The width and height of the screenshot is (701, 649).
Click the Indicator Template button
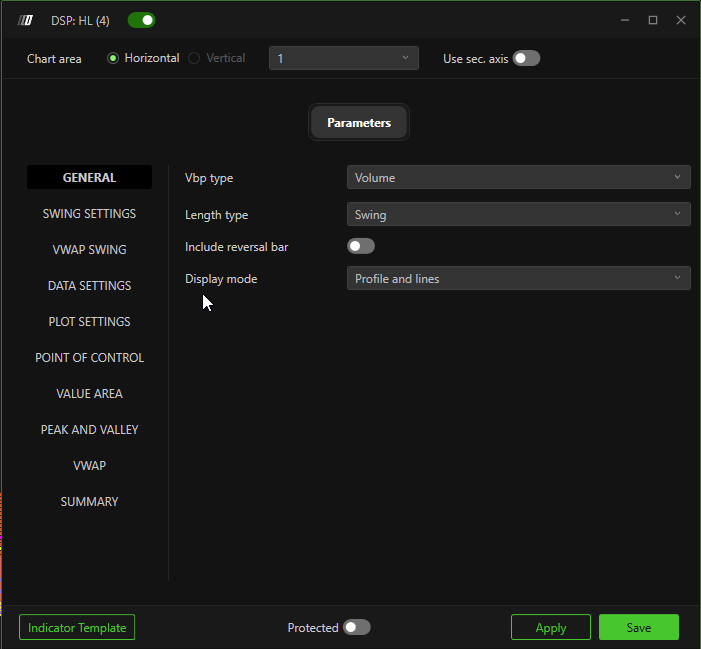point(77,628)
